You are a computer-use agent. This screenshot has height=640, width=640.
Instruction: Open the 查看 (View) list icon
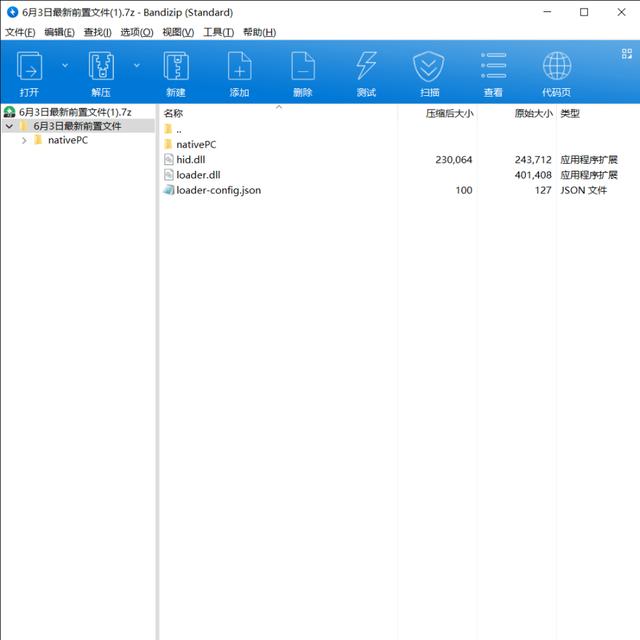pyautogui.click(x=493, y=67)
